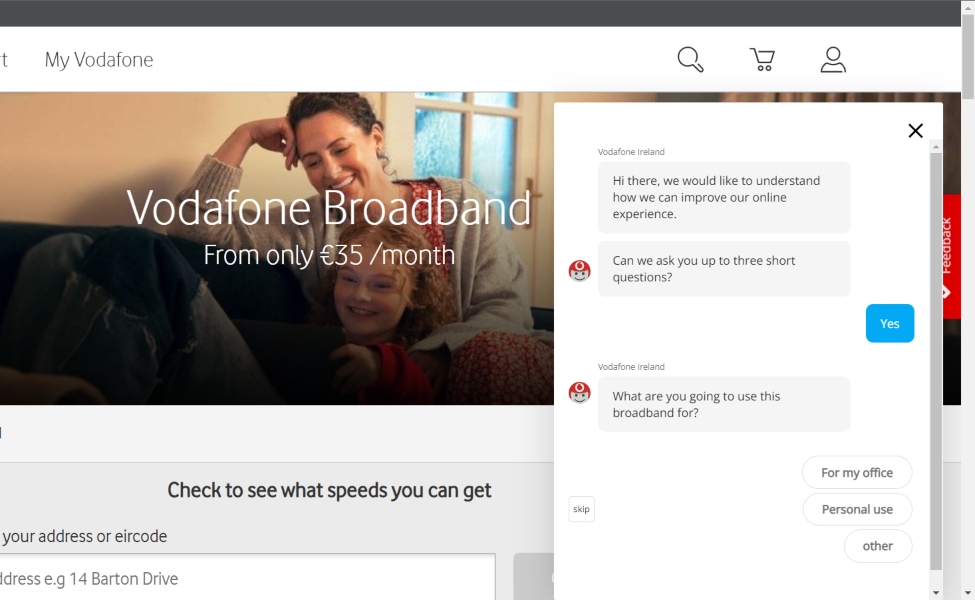Image resolution: width=975 pixels, height=600 pixels.
Task: Open the site search magnifier icon
Action: point(689,59)
